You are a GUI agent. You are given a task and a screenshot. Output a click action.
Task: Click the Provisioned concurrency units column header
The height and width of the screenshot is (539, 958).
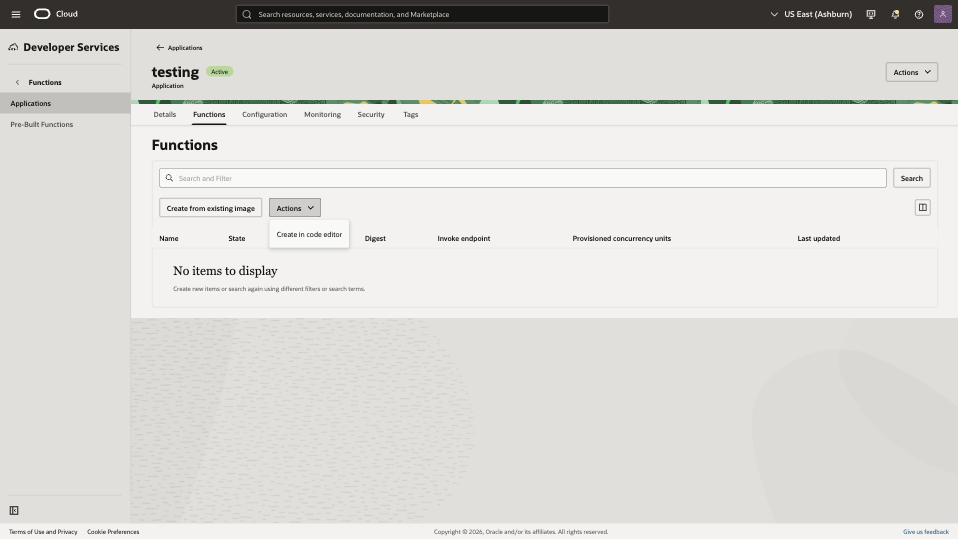click(x=621, y=238)
